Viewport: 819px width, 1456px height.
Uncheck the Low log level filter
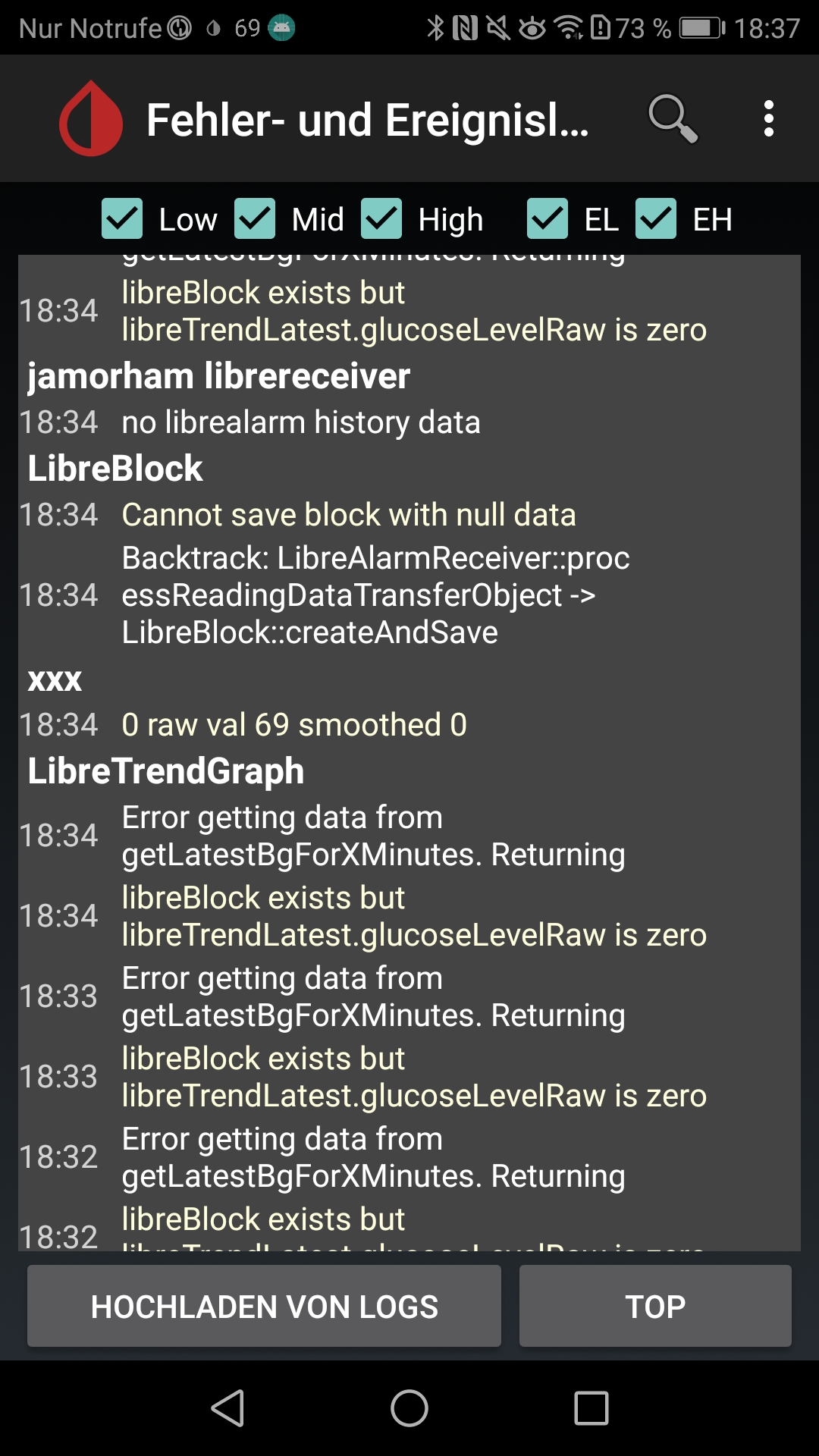coord(125,219)
